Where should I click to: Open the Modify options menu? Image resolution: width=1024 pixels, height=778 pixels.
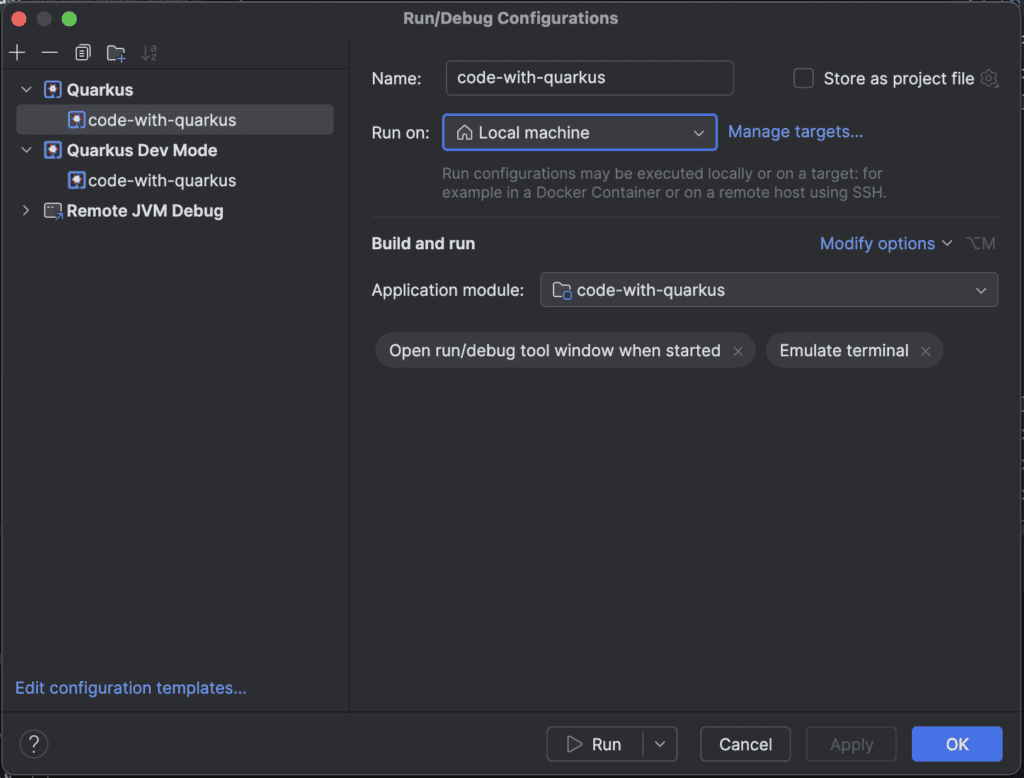(886, 244)
